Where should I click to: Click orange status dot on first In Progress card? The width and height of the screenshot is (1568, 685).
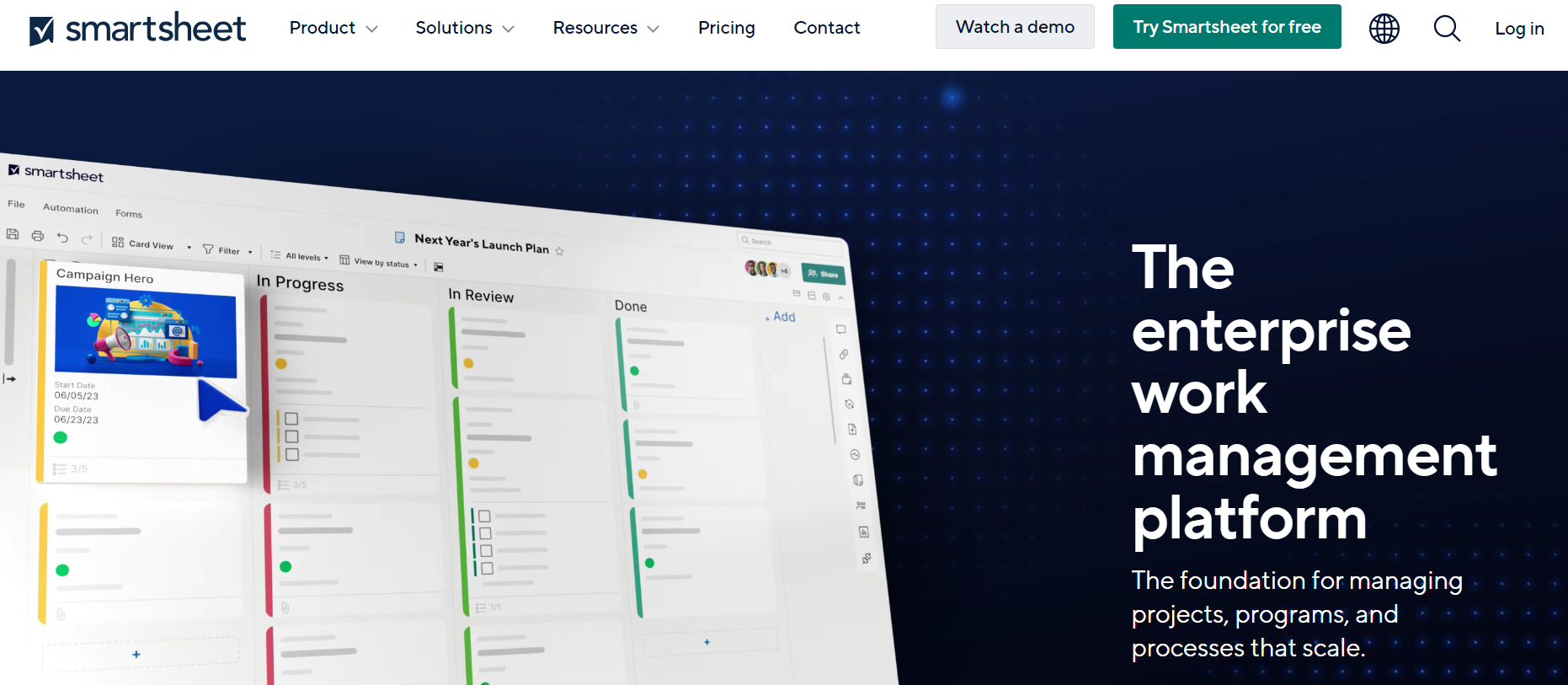click(x=281, y=364)
